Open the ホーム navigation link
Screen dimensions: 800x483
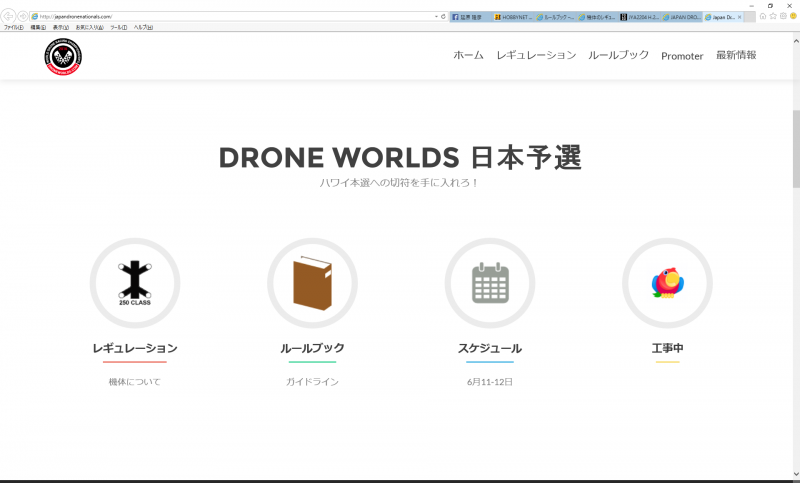[468, 56]
